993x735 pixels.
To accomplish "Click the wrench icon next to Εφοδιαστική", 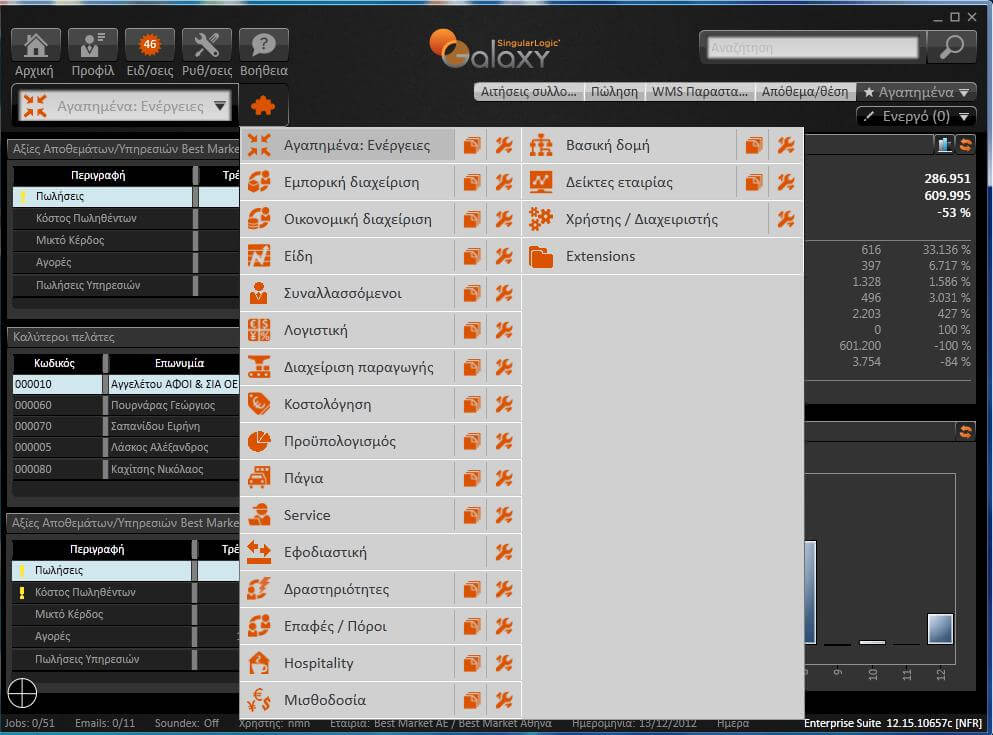I will tap(504, 552).
